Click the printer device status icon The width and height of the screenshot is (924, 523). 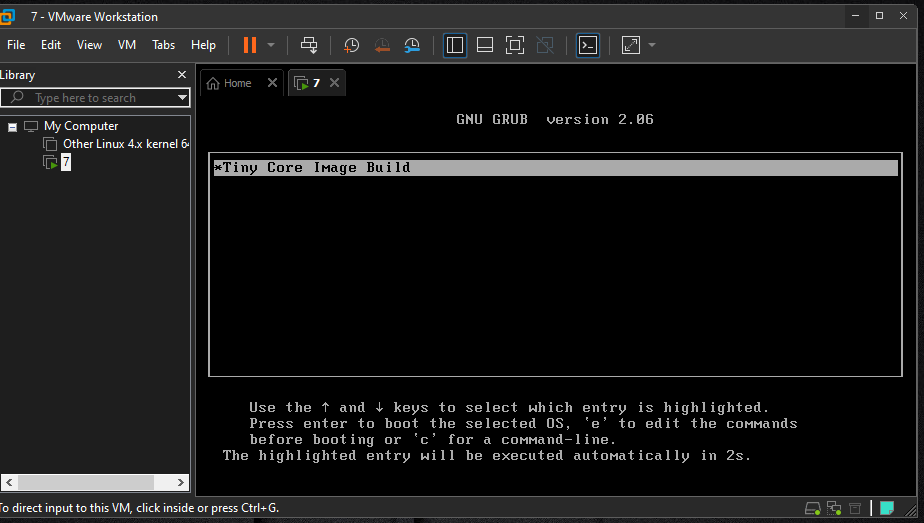855,508
